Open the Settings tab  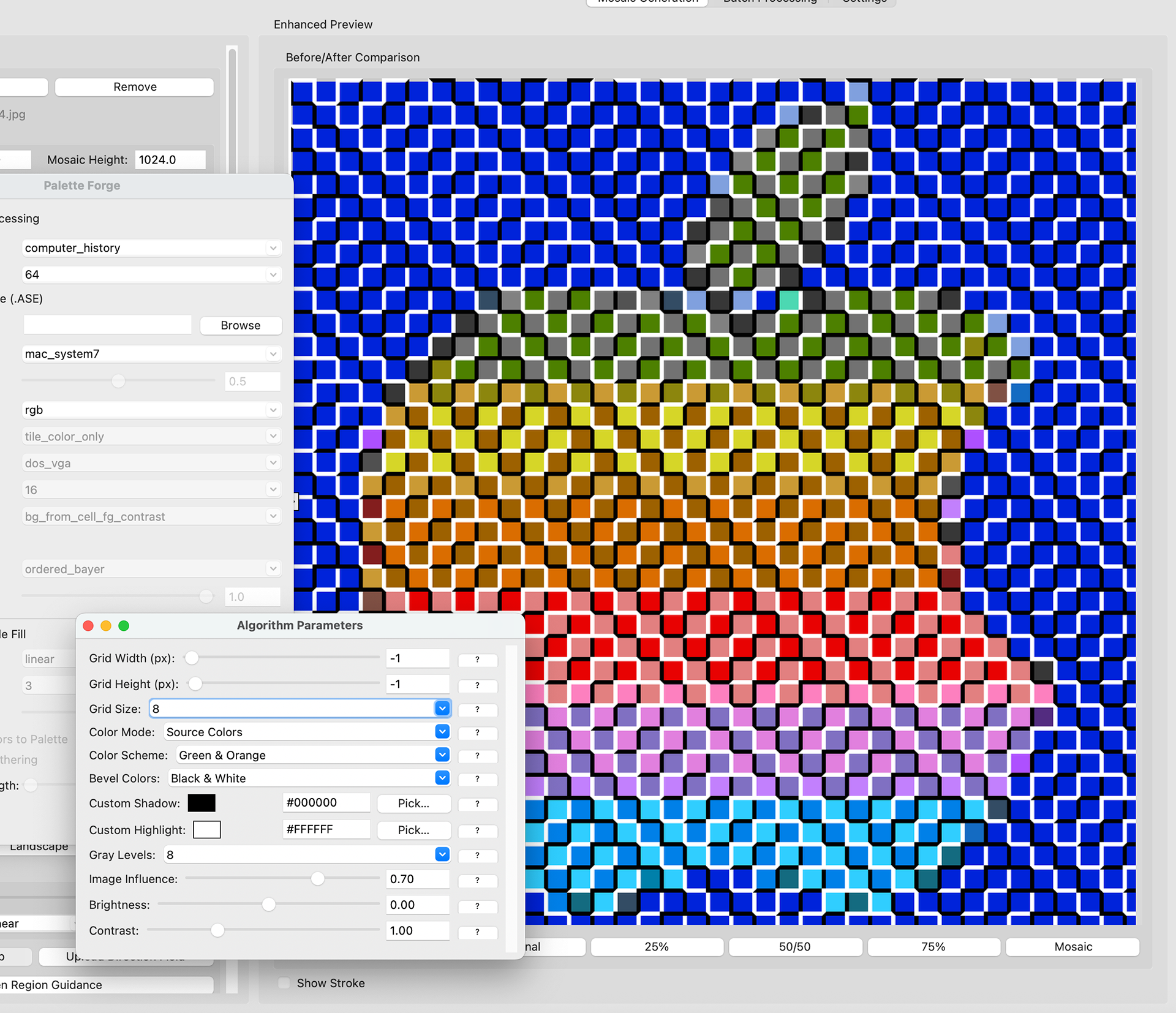[x=864, y=2]
